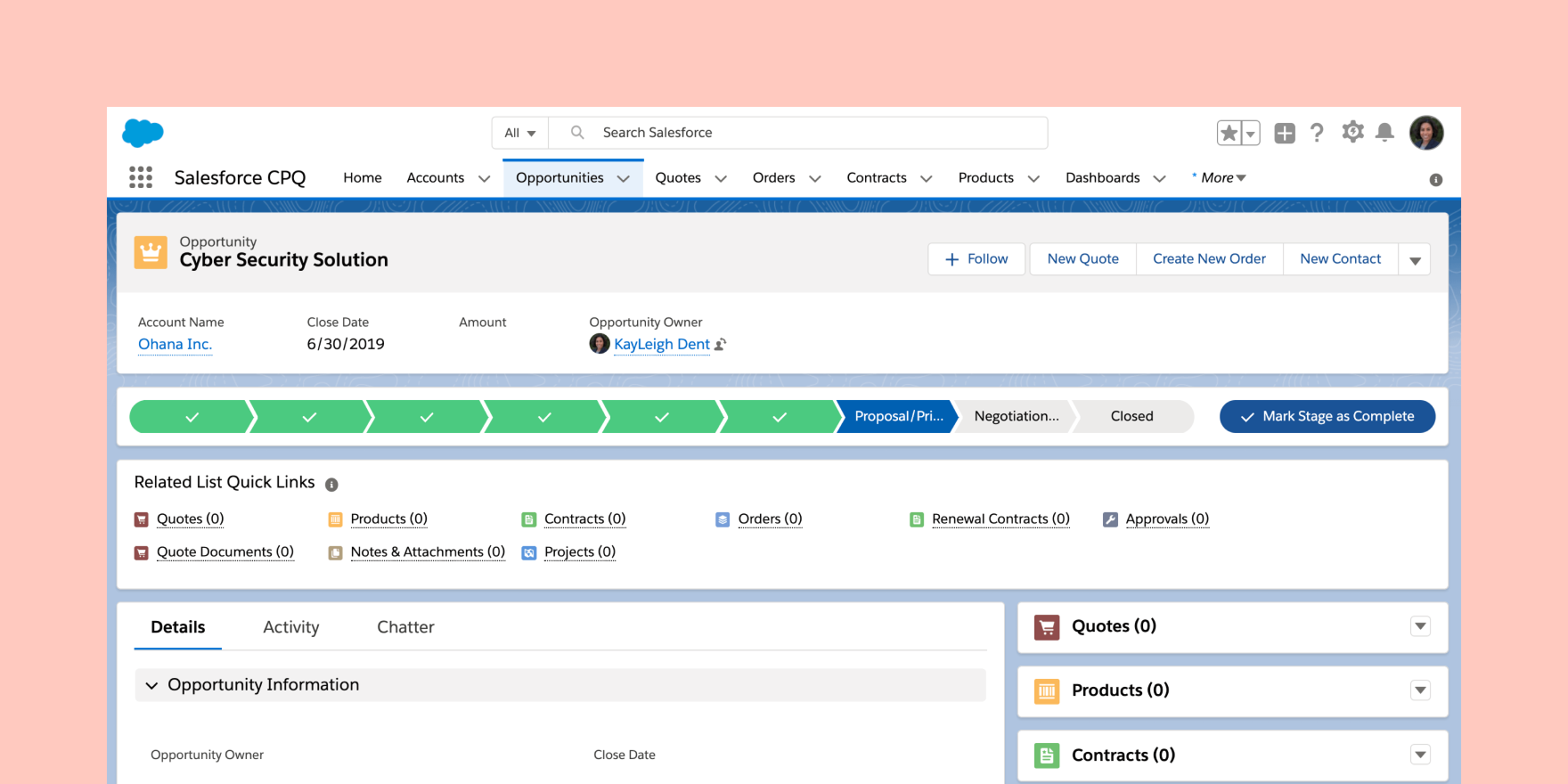Click the Contracts quick link icon
Viewport: 1568px width, 784px height.
(529, 519)
